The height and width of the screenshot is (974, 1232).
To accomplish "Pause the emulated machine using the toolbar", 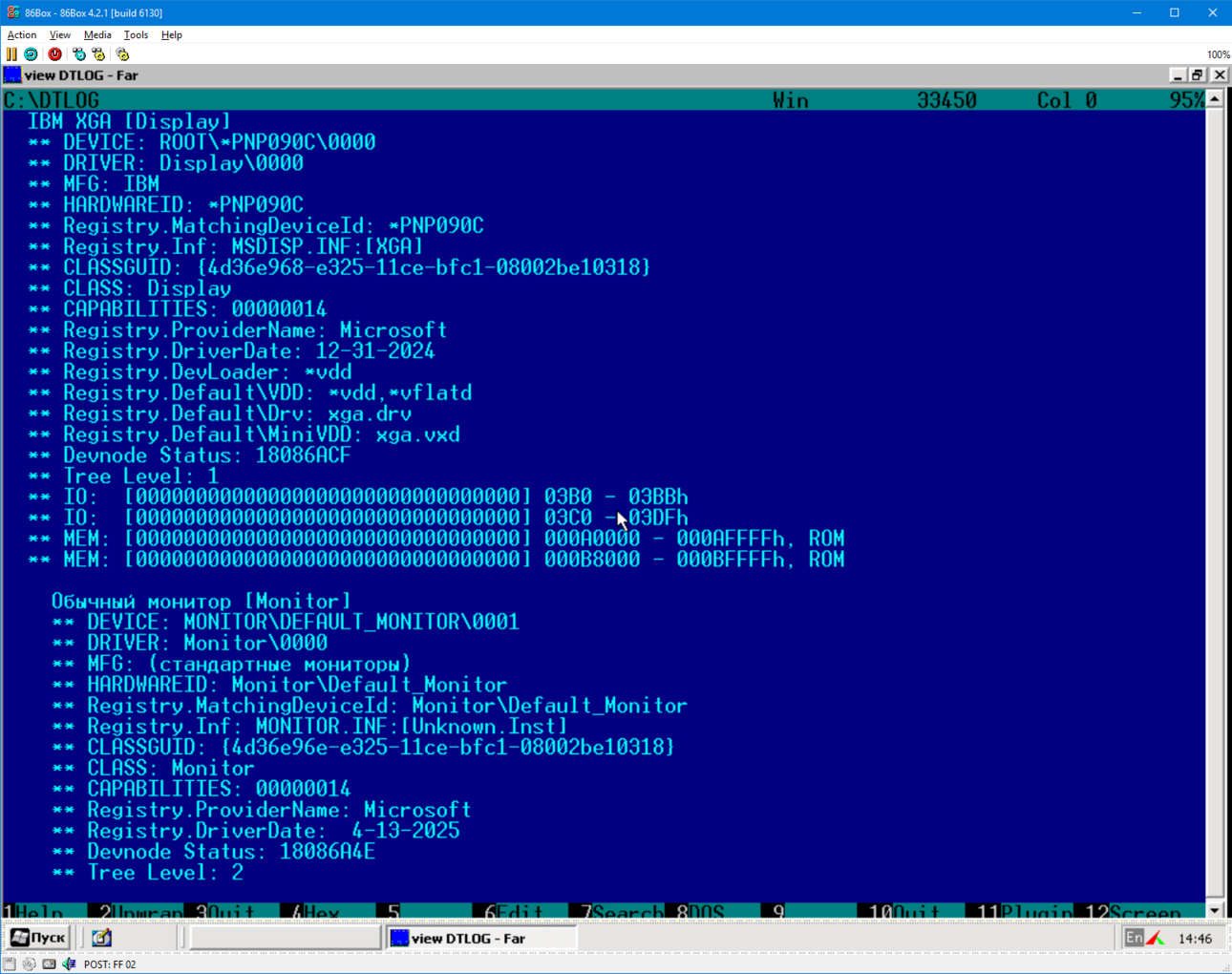I will (x=11, y=54).
